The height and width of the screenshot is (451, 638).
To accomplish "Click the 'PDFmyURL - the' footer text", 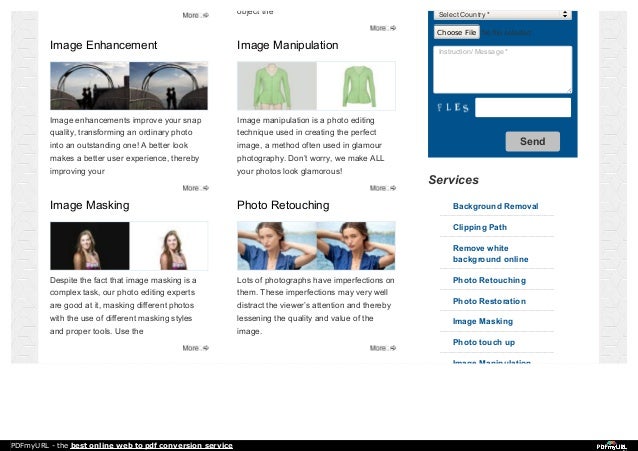I will (39, 446).
